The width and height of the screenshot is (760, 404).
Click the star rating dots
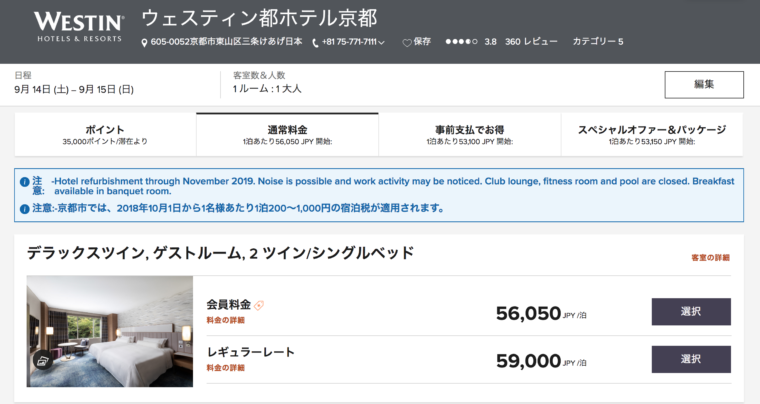click(x=461, y=42)
